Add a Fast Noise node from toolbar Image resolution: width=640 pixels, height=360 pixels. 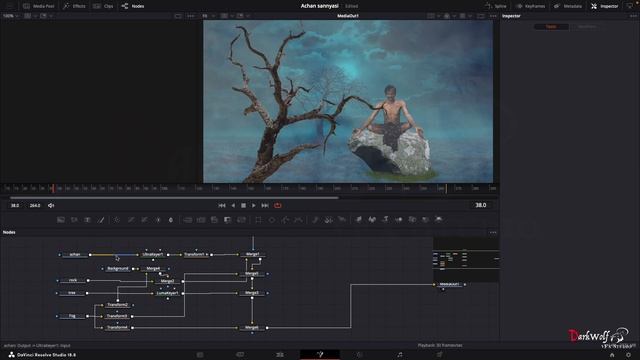(74, 220)
